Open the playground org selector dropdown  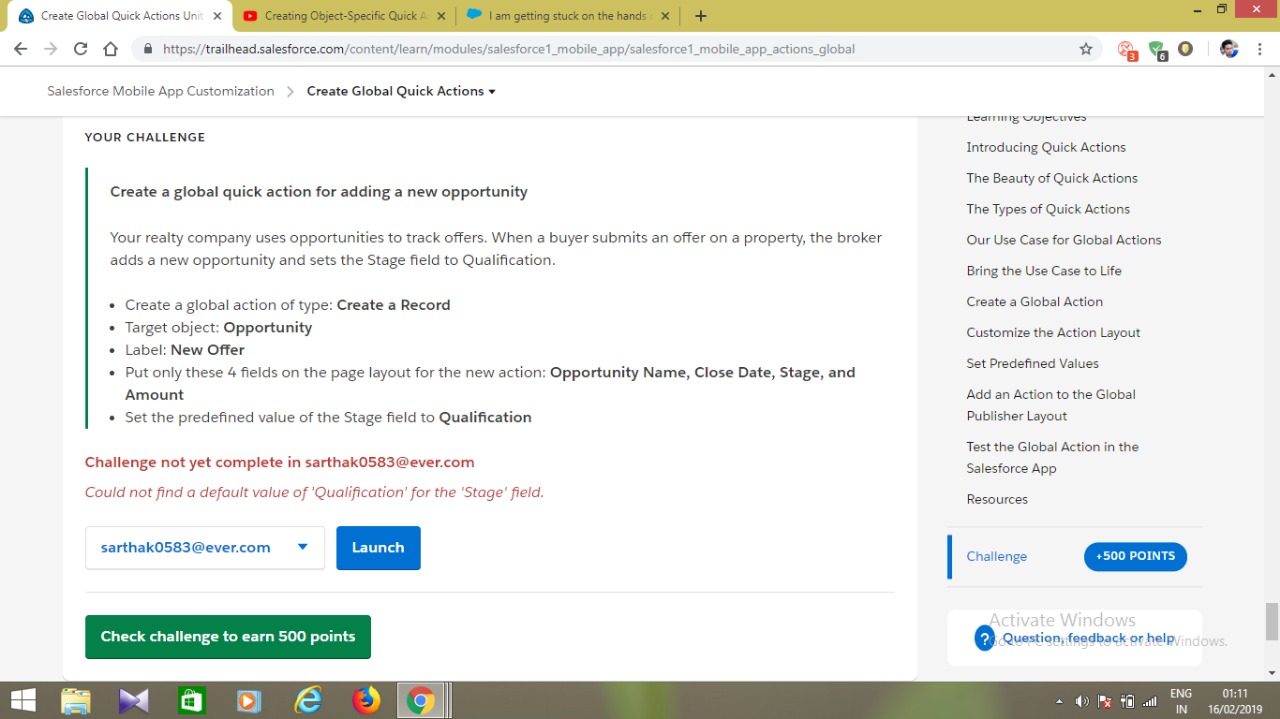tap(302, 547)
